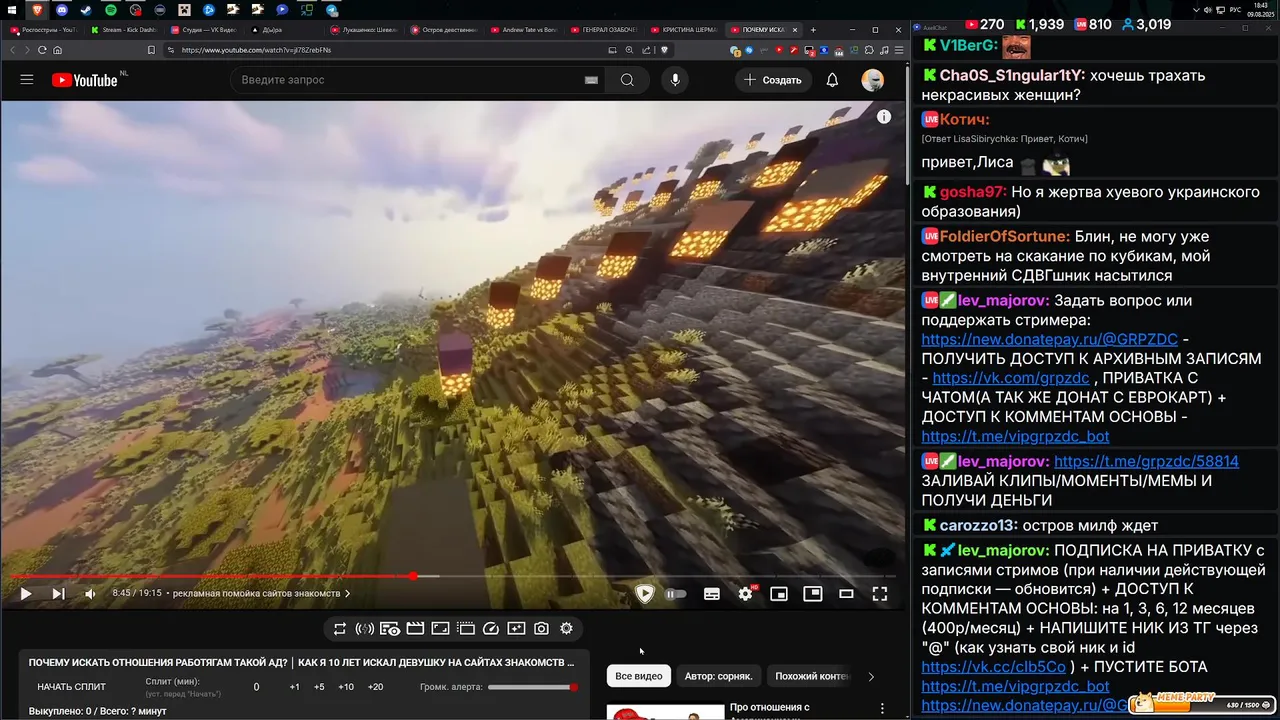This screenshot has height=720, width=1280.
Task: Open the YouTube hamburger guide menu
Action: (27, 80)
